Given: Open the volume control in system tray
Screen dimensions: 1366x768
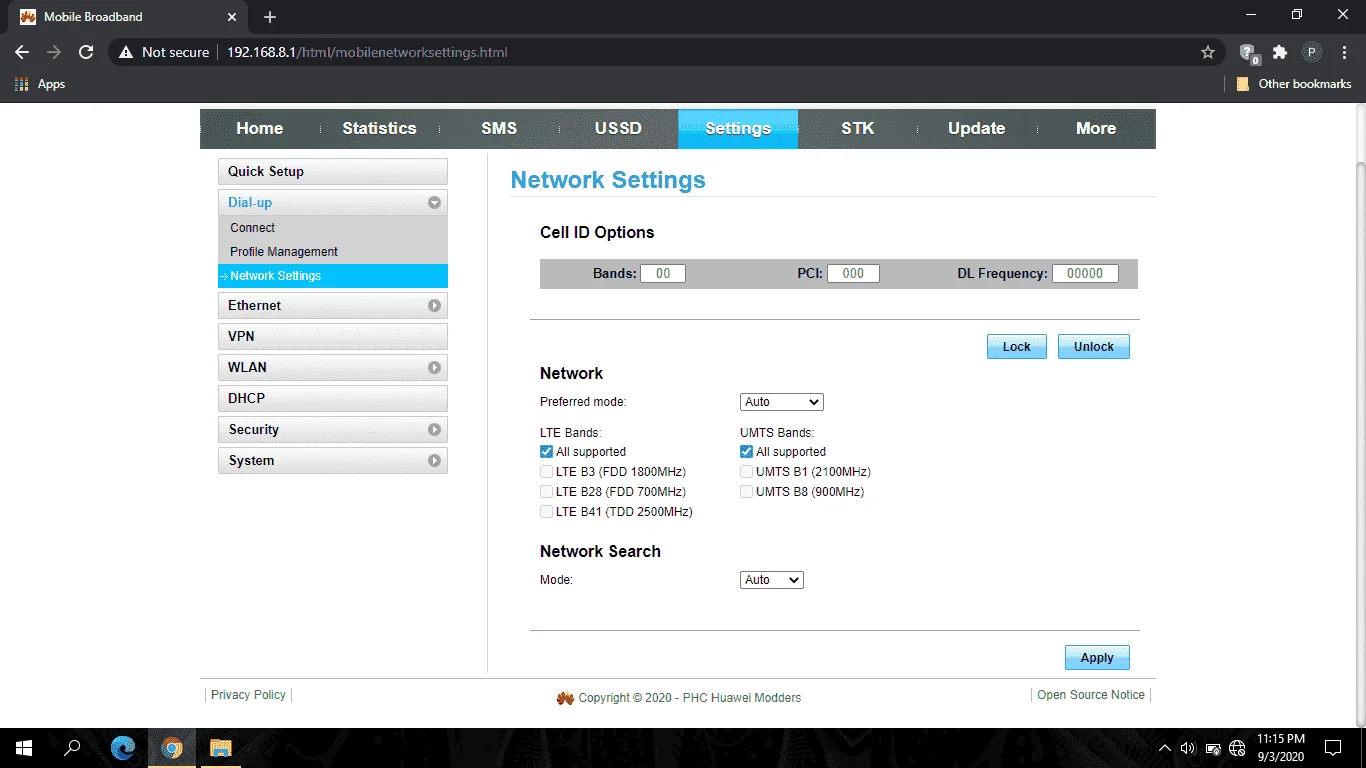Looking at the screenshot, I should (1188, 748).
